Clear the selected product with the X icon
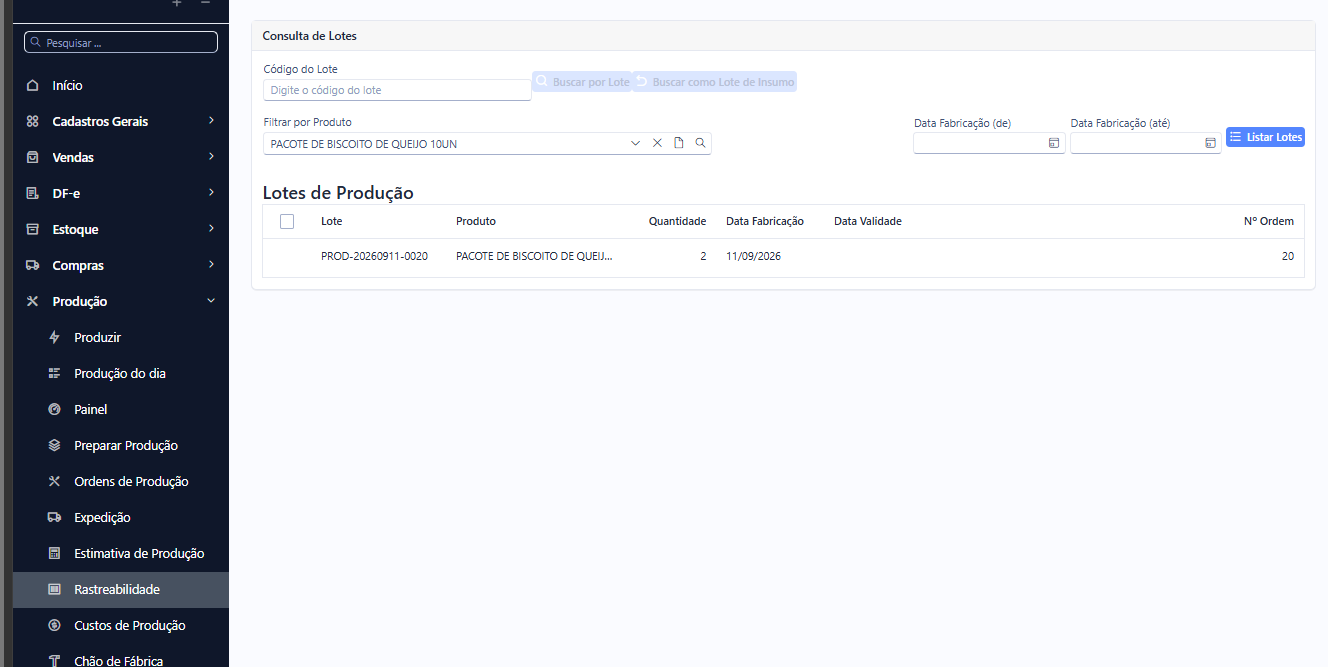Viewport: 1328px width, 667px height. (x=657, y=143)
